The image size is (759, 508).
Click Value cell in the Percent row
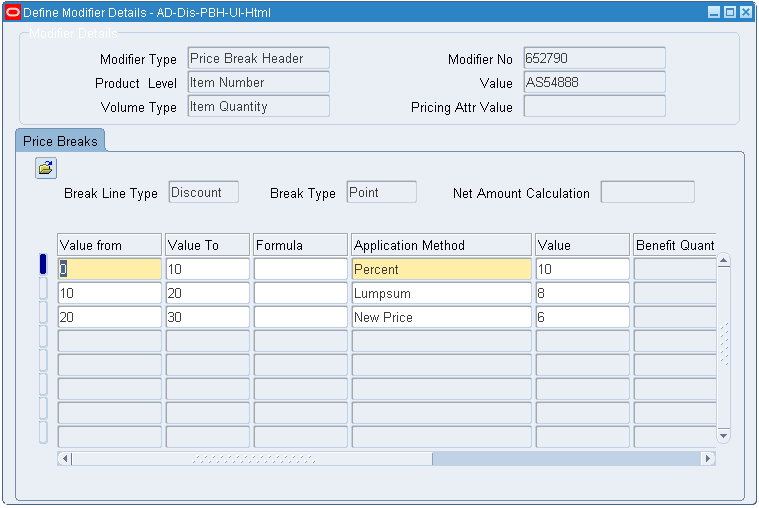(583, 269)
